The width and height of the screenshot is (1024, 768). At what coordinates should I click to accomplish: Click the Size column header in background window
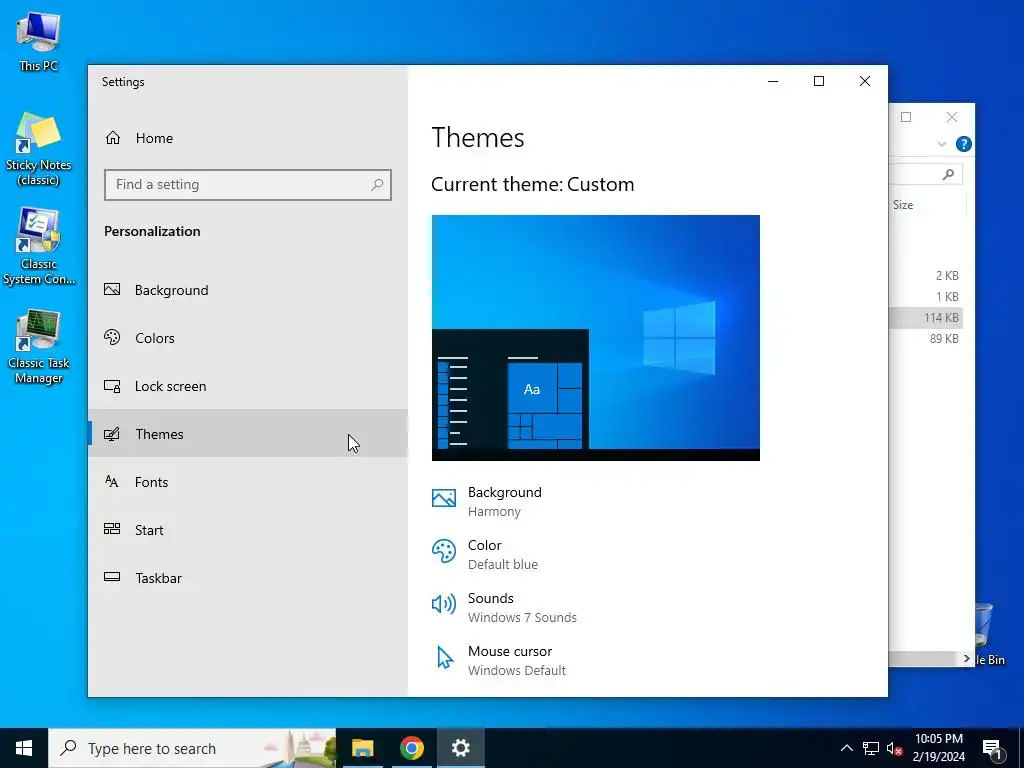click(x=903, y=205)
